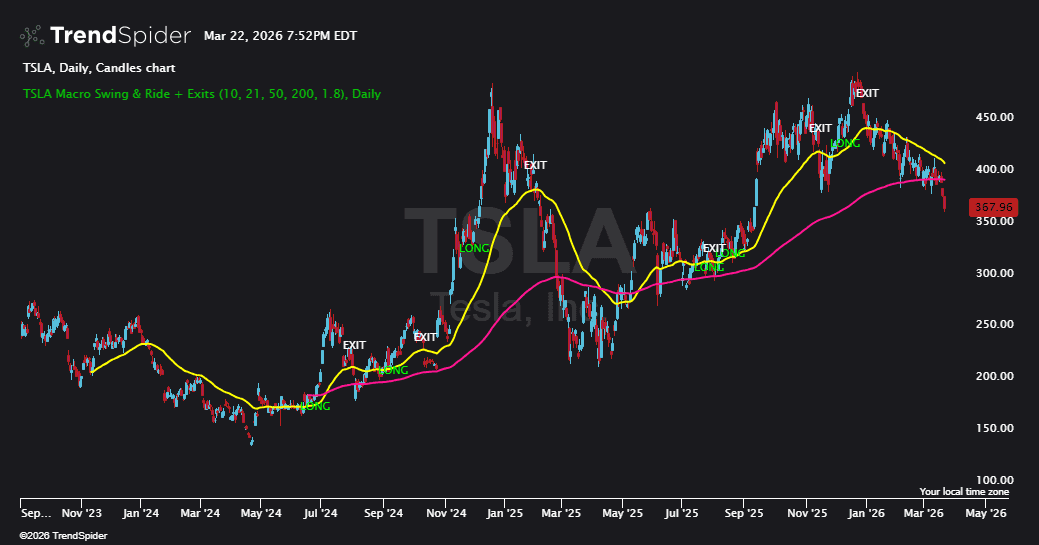
Task: Click the 400.00 price axis label
Action: point(994,169)
